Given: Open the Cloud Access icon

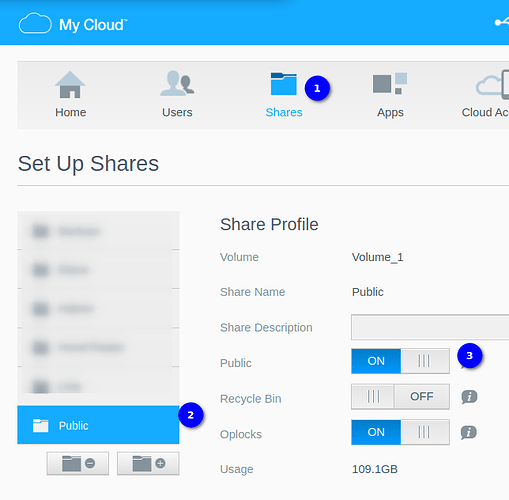Looking at the screenshot, I should (492, 84).
